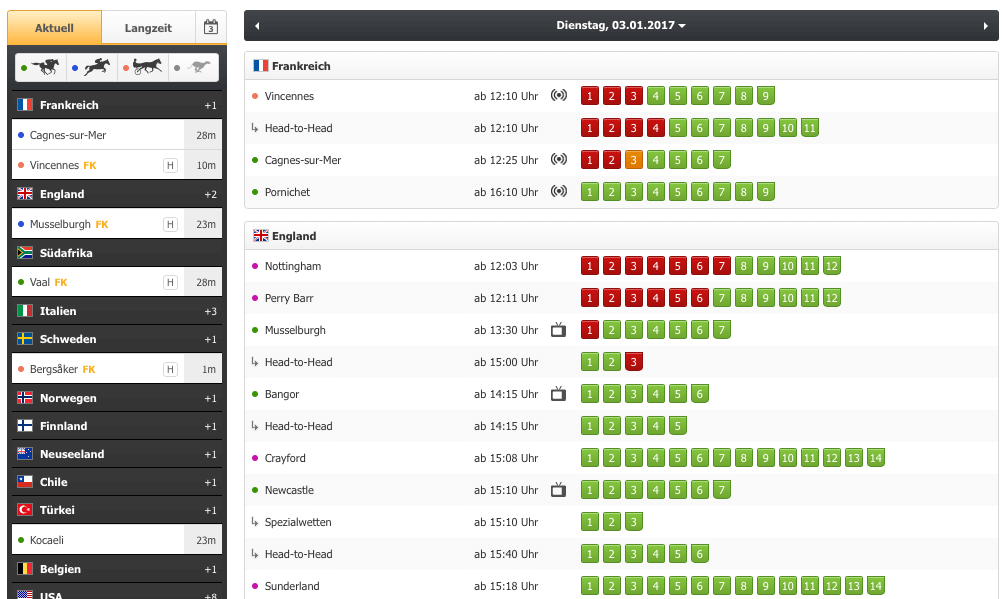The height and width of the screenshot is (599, 1003).
Task: Open Kocaeli in the sidebar list
Action: point(50,540)
